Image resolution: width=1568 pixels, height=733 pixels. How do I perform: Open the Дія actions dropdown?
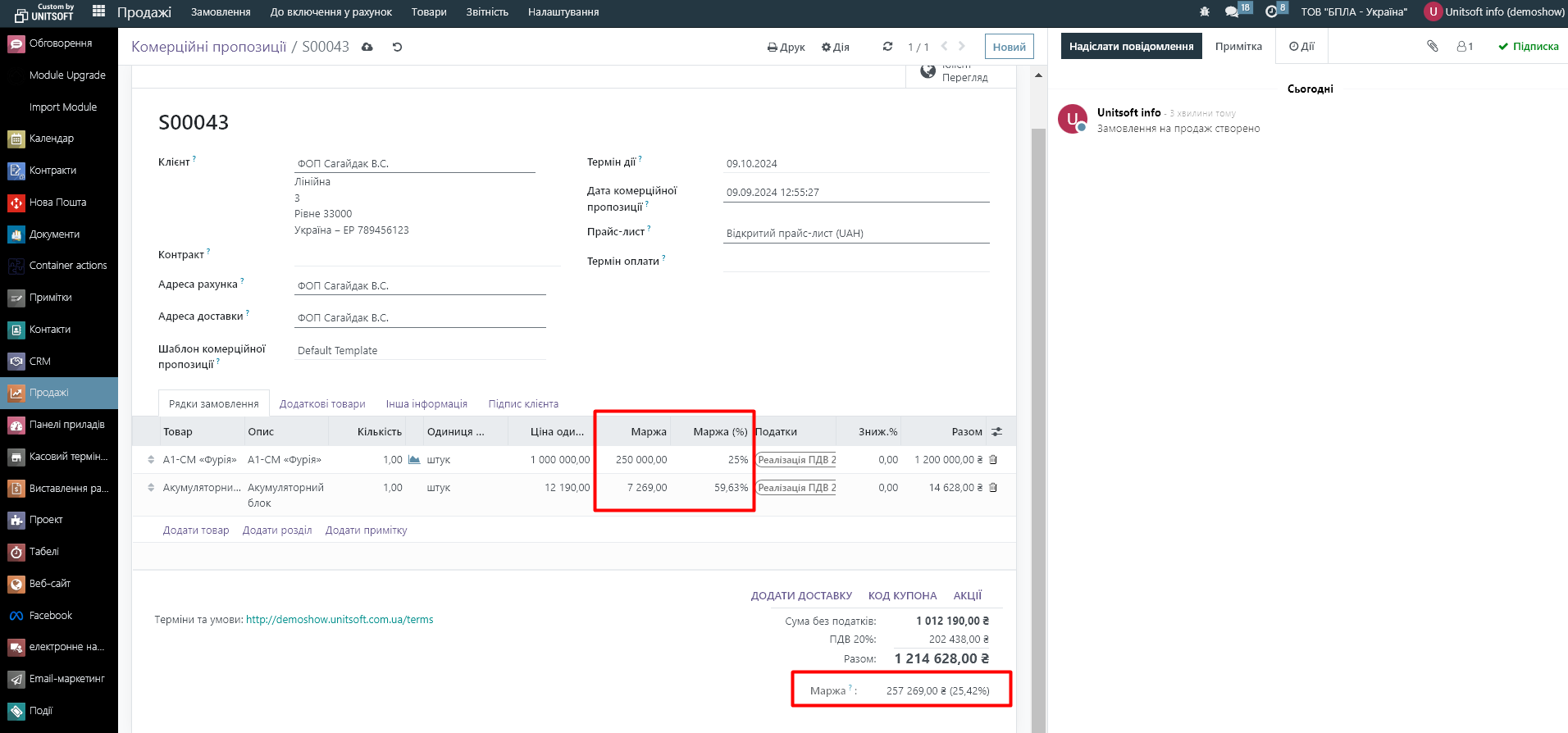click(835, 48)
